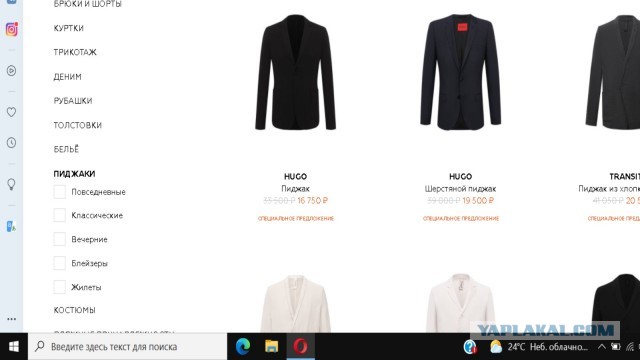Open the Костюмы category
This screenshot has width=640, height=360.
pyautogui.click(x=74, y=310)
